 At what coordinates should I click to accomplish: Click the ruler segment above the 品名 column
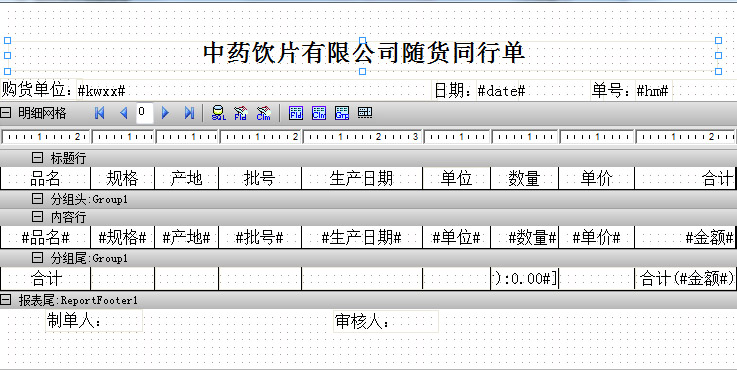click(46, 137)
